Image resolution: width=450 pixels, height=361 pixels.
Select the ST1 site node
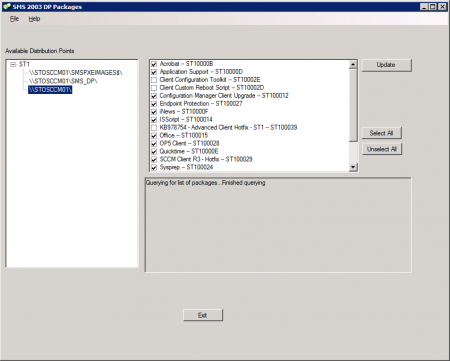tap(24, 64)
